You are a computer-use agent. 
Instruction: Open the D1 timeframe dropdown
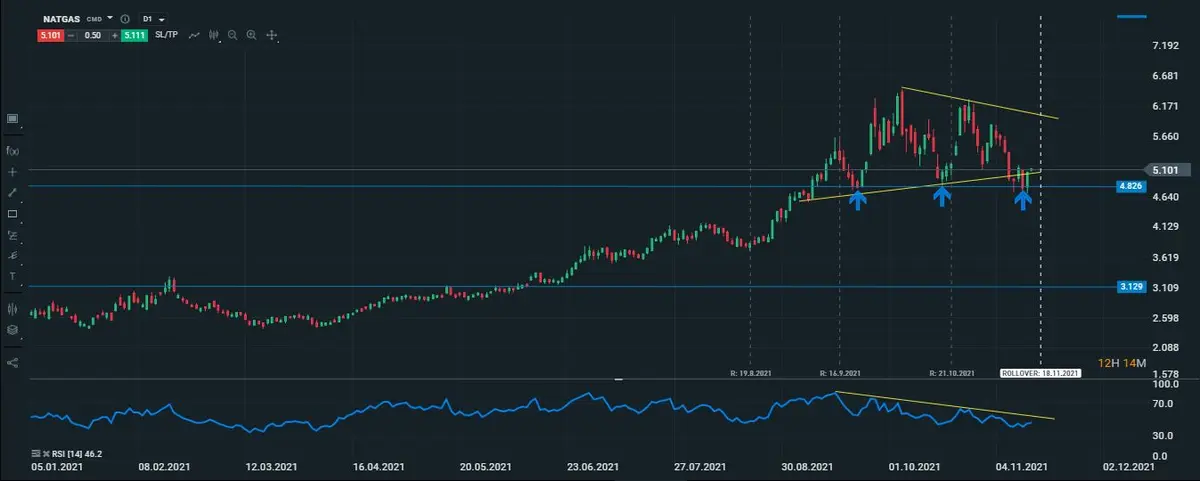click(x=154, y=19)
